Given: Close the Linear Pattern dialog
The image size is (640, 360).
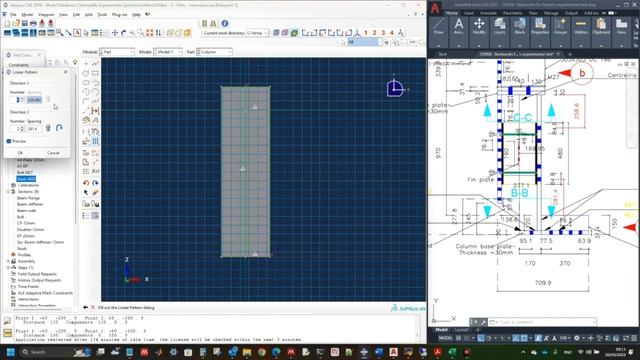Looking at the screenshot, I should [66, 72].
